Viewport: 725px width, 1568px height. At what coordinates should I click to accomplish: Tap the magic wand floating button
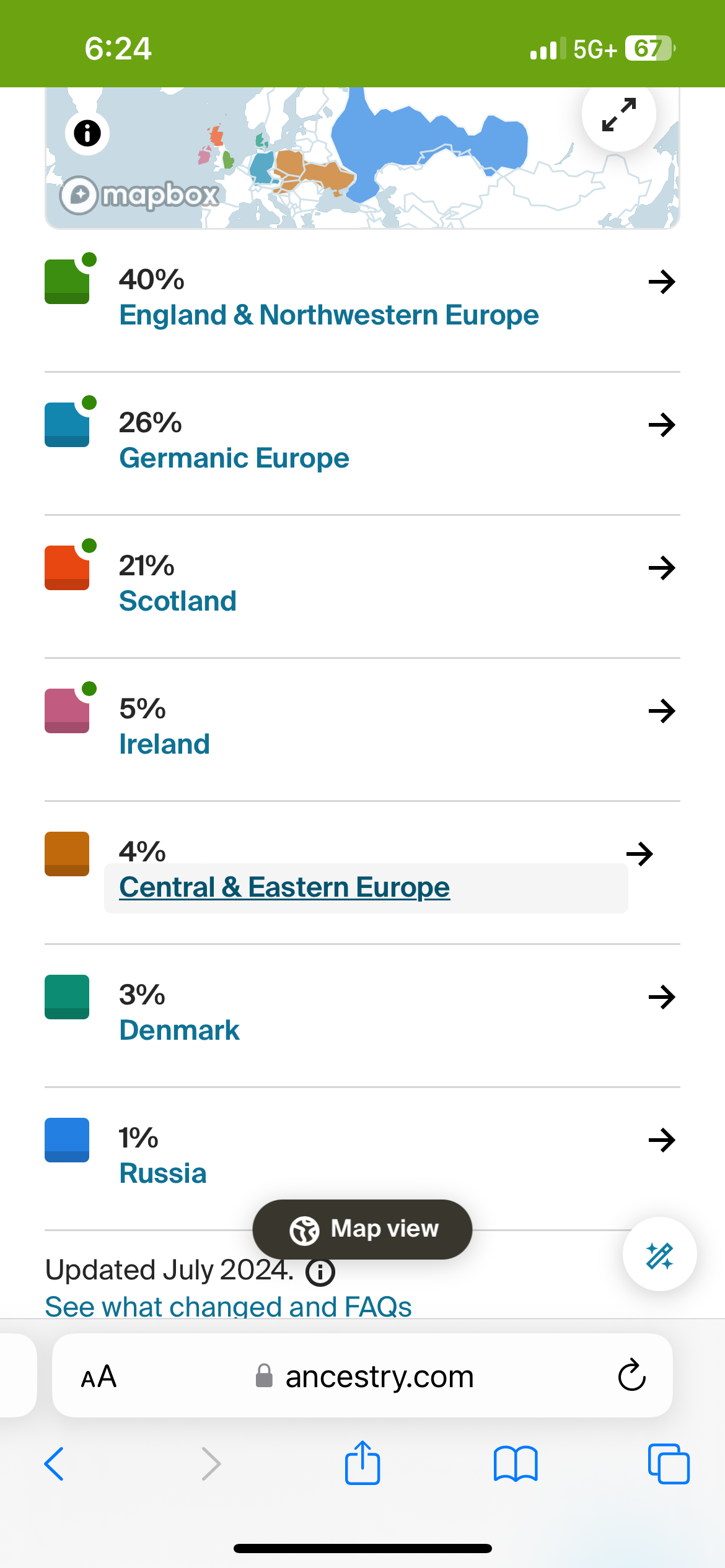(659, 1254)
